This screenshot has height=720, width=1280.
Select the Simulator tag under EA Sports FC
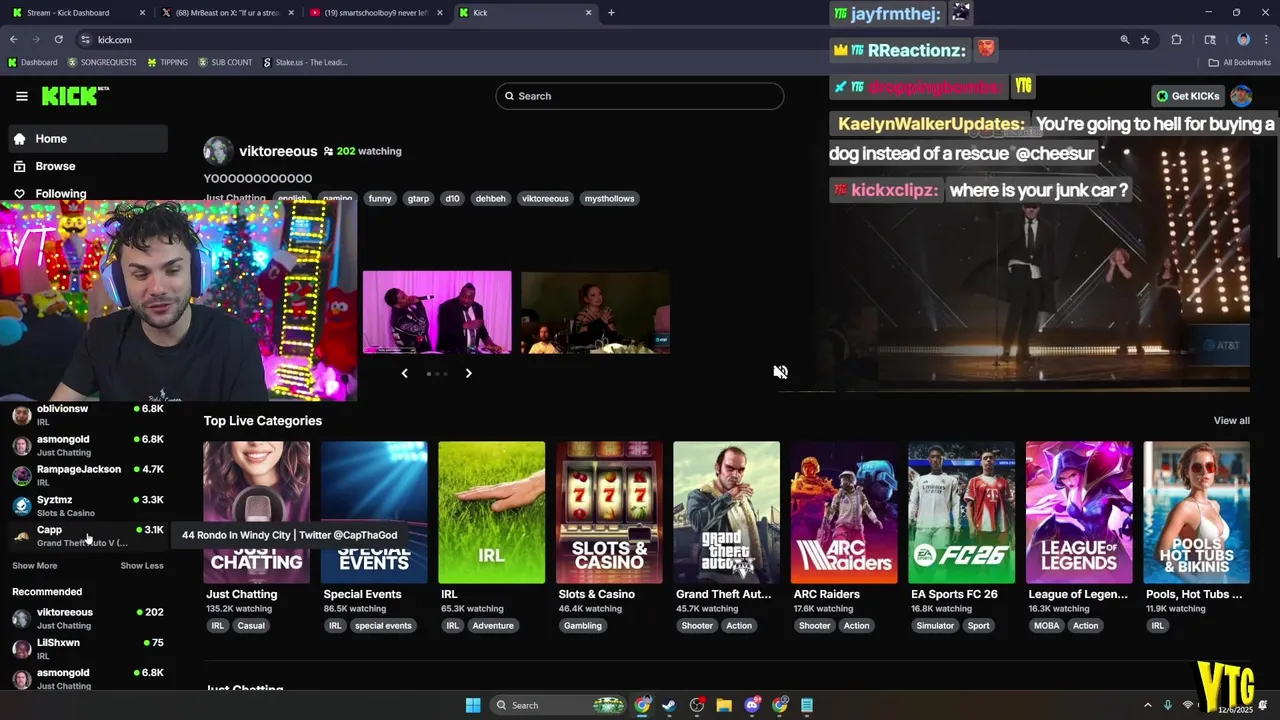click(x=935, y=626)
